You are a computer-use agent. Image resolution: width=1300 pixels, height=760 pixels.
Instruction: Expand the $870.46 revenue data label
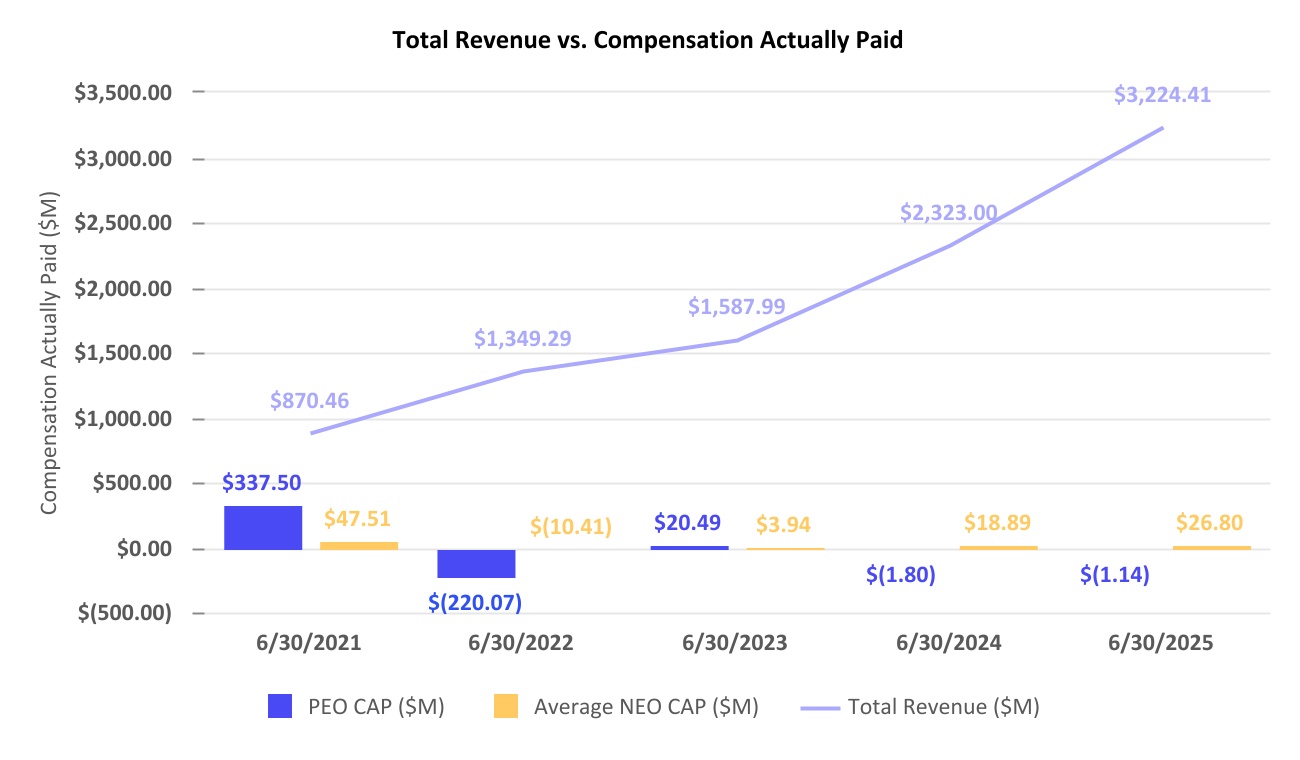308,400
